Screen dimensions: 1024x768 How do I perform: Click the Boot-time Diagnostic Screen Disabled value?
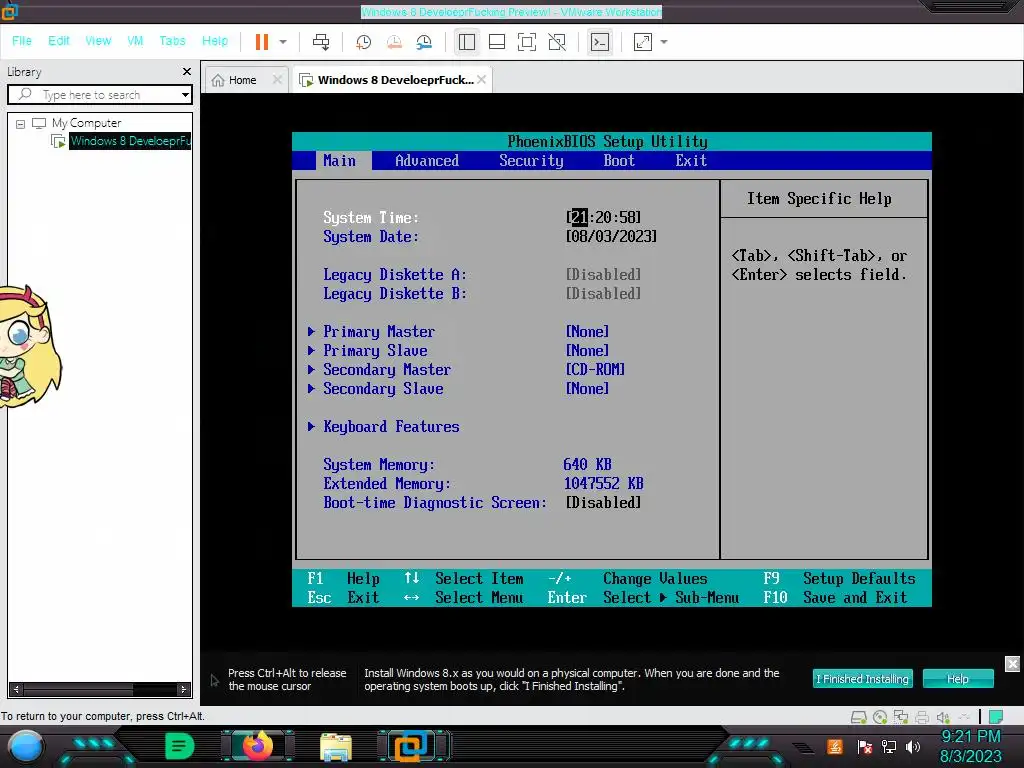(x=603, y=502)
